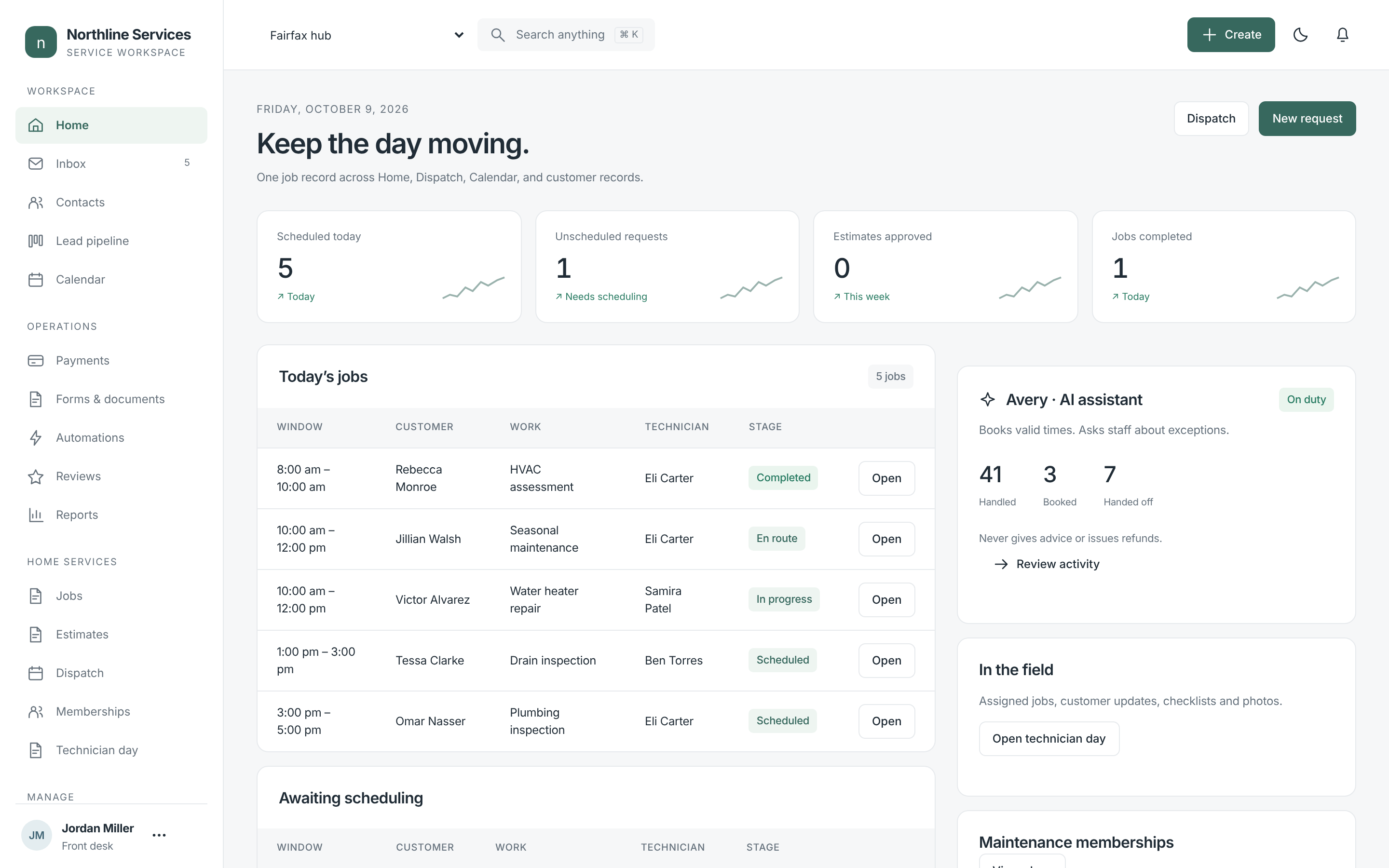The image size is (1389, 868).
Task: Click the Scheduled today stat card
Action: [x=389, y=266]
